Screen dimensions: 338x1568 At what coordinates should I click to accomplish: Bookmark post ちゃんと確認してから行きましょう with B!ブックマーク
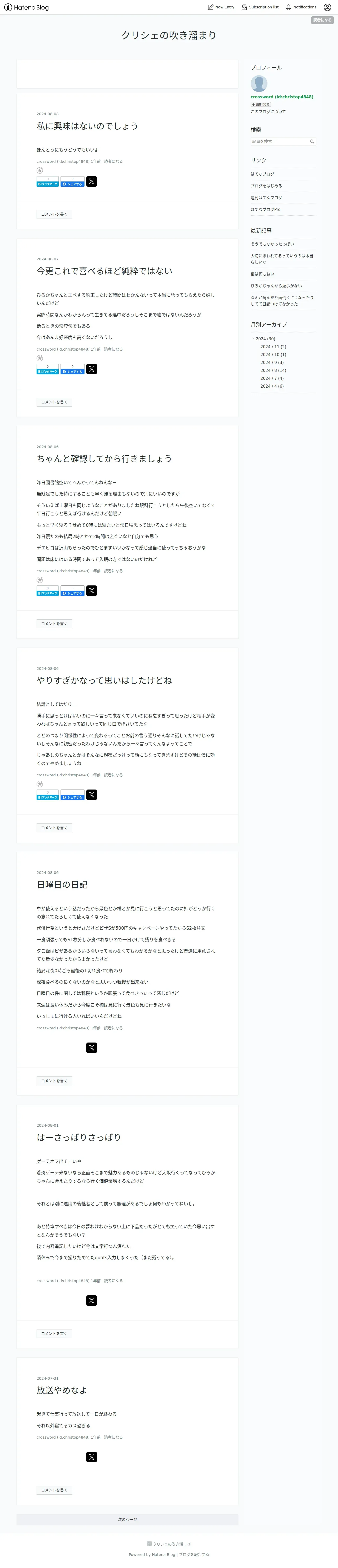47,591
